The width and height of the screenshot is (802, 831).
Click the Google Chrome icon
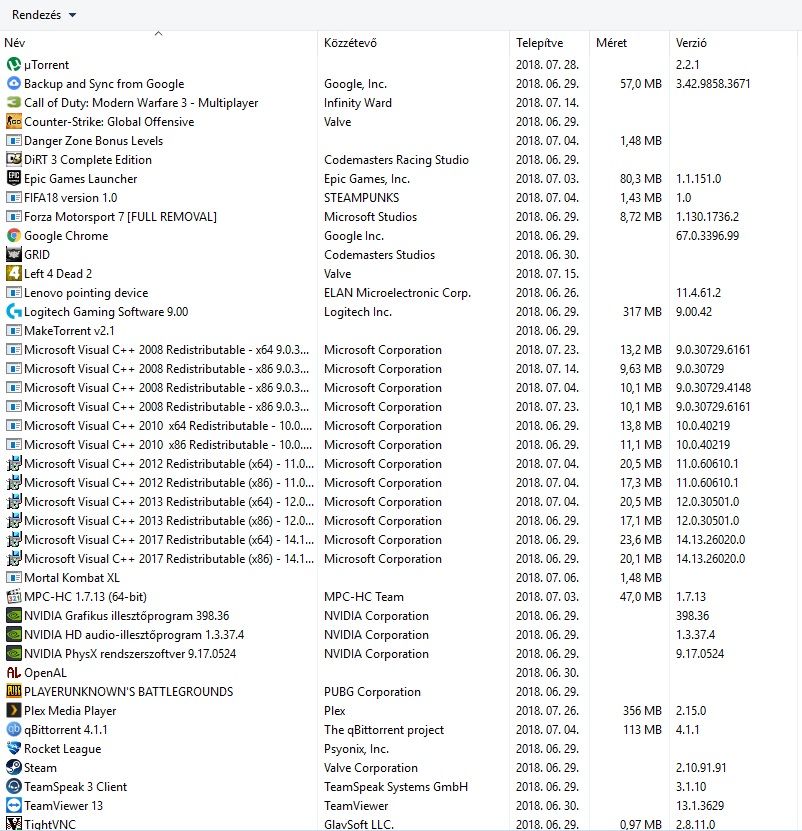pyautogui.click(x=14, y=236)
